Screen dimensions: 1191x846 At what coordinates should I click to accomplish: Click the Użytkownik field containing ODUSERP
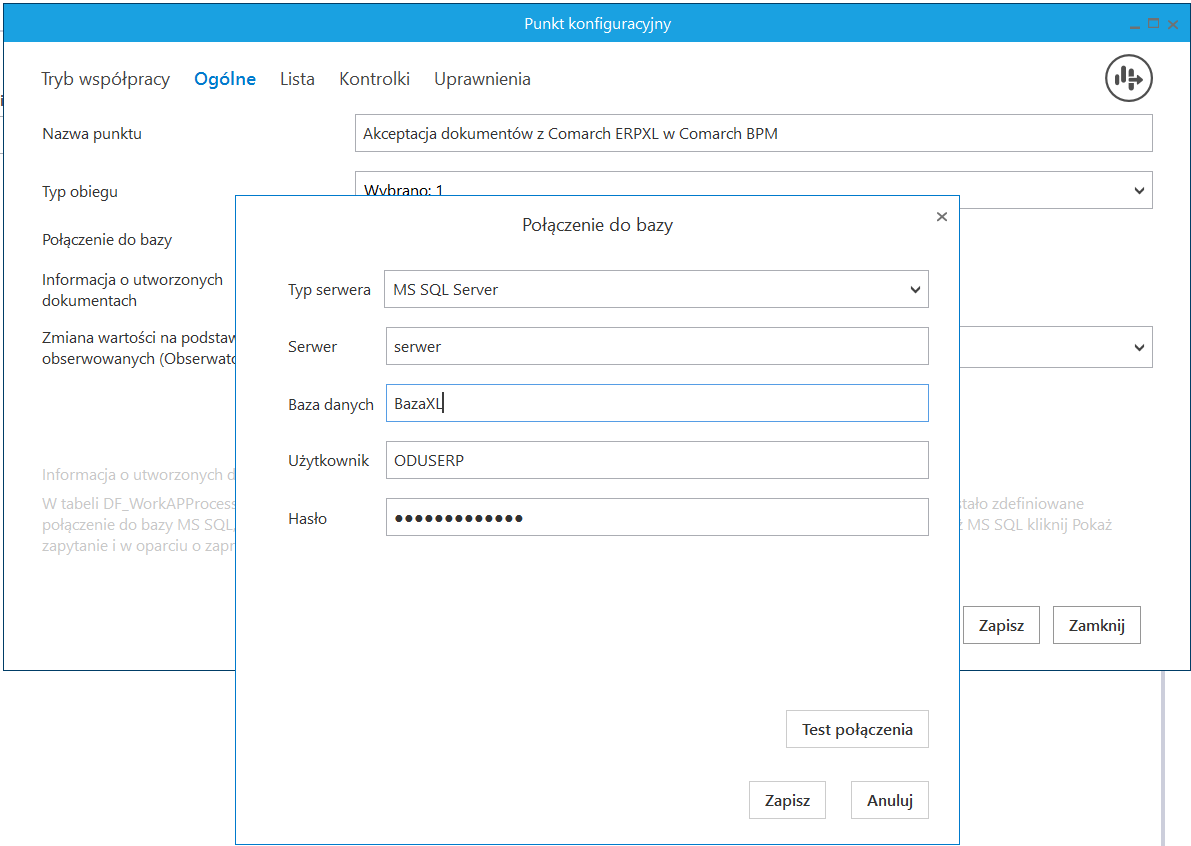656,460
